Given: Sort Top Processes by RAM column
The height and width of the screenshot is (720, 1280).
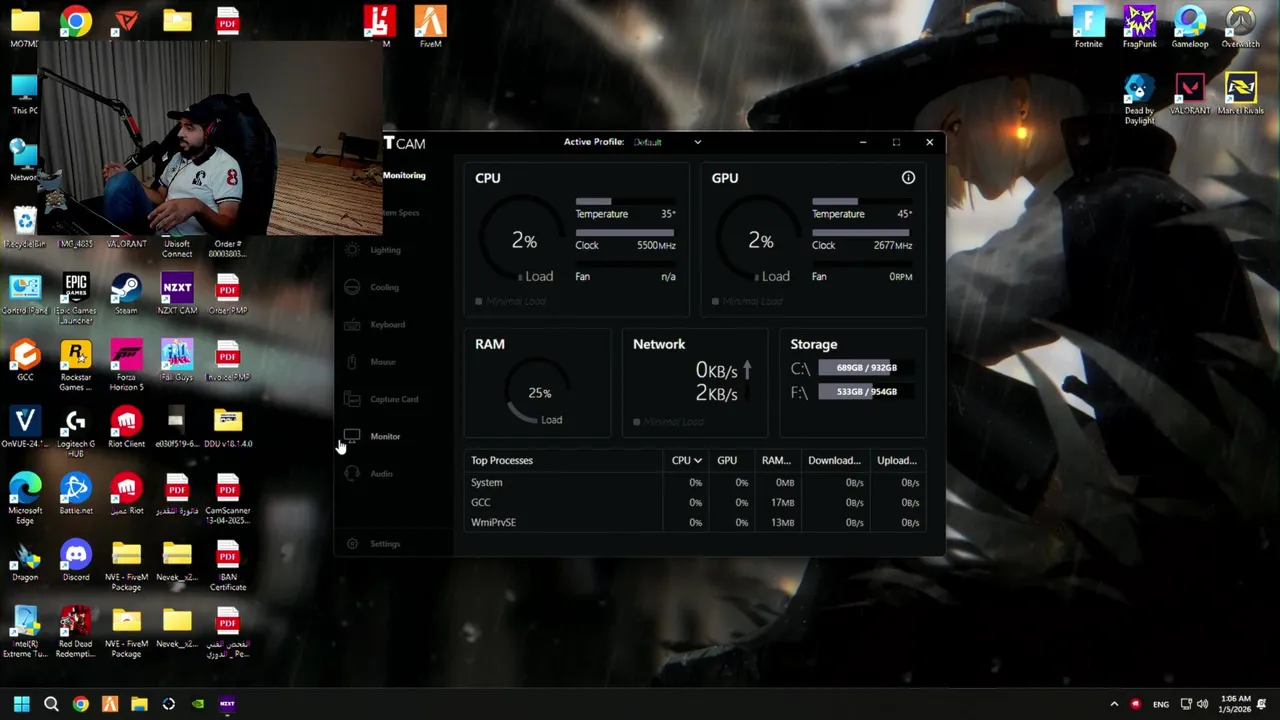Looking at the screenshot, I should (776, 461).
